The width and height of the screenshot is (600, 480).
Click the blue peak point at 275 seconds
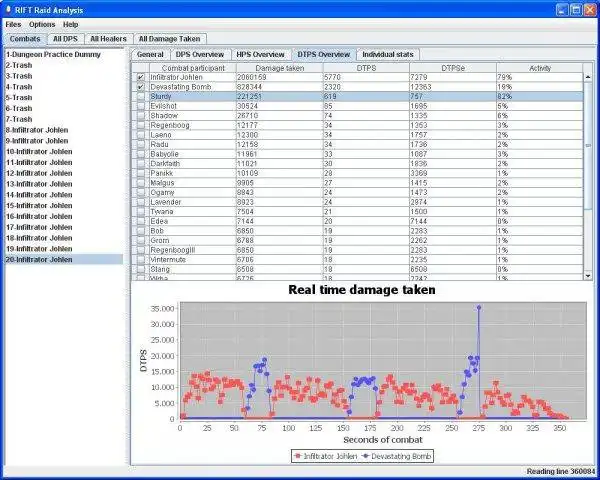coord(479,307)
